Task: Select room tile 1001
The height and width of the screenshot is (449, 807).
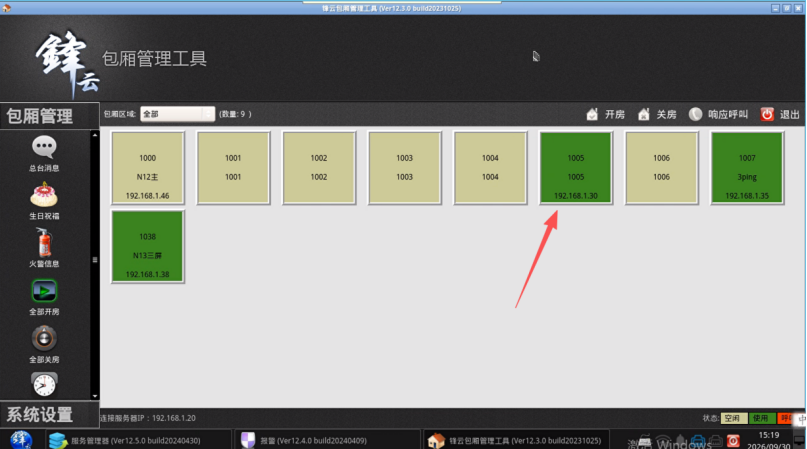Action: point(233,168)
